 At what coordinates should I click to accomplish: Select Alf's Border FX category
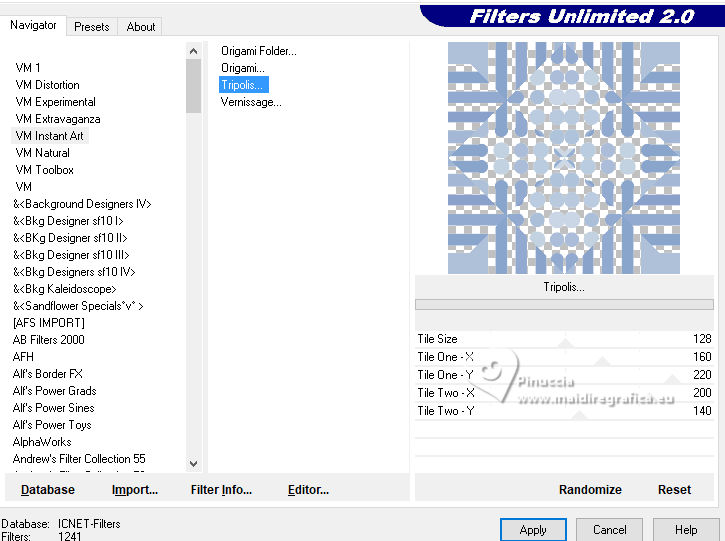48,374
